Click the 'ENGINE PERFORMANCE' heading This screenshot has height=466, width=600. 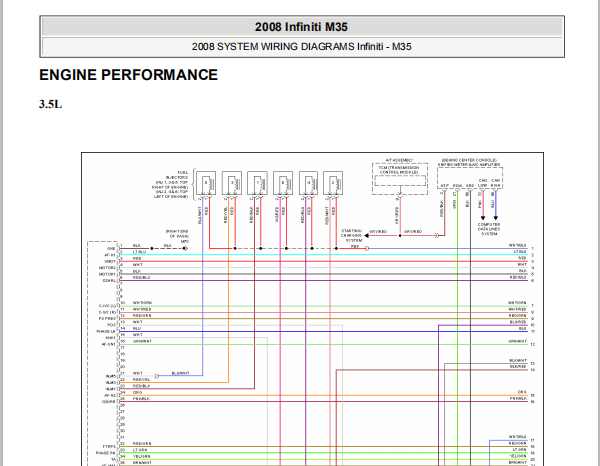[129, 75]
